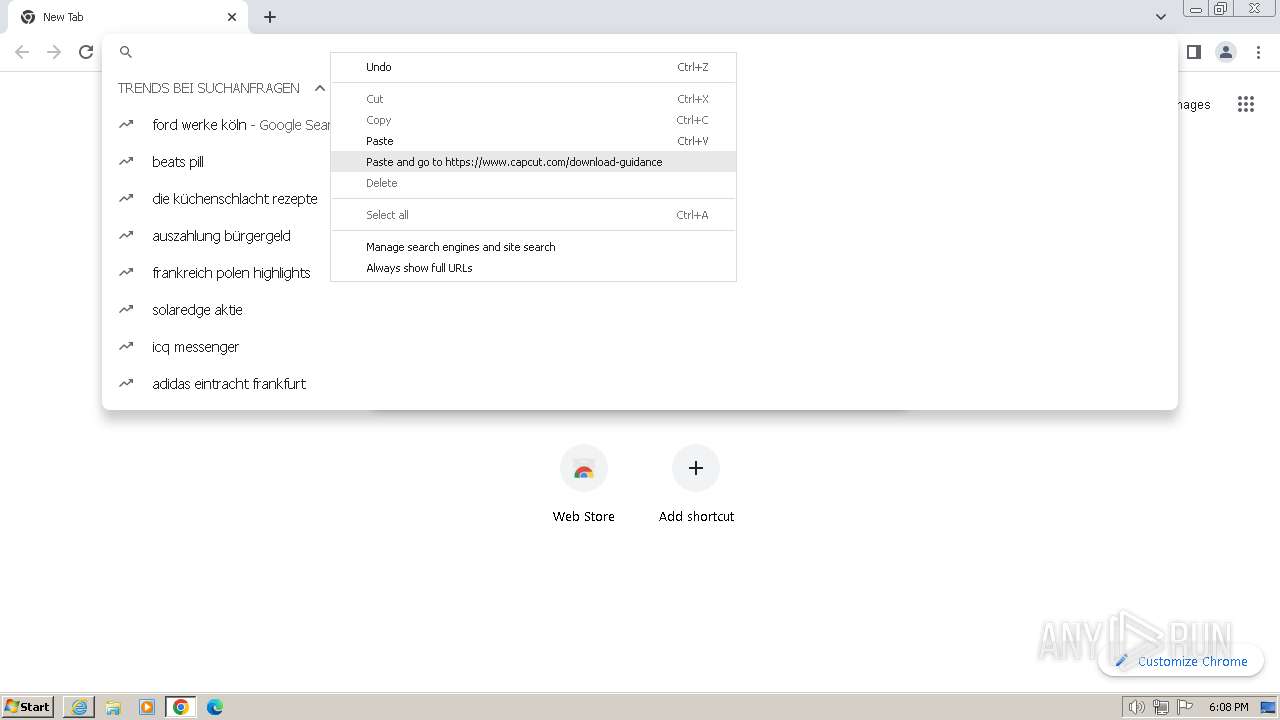Open the profile avatar icon
This screenshot has height=720, width=1280.
1226,52
